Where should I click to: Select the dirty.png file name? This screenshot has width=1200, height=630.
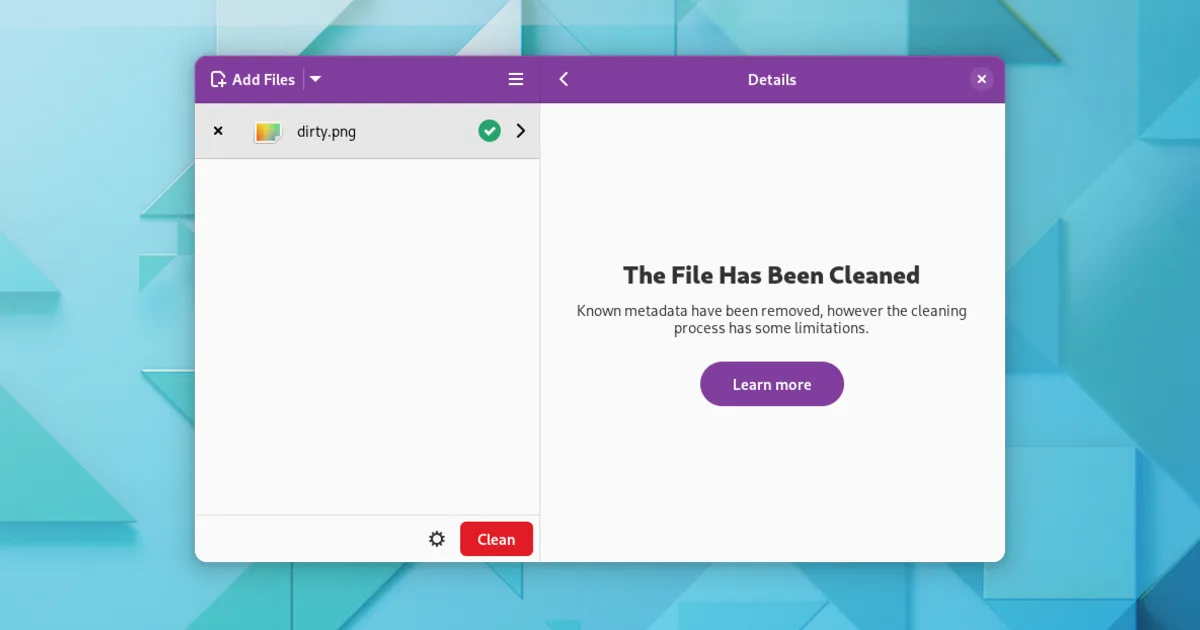(x=326, y=132)
